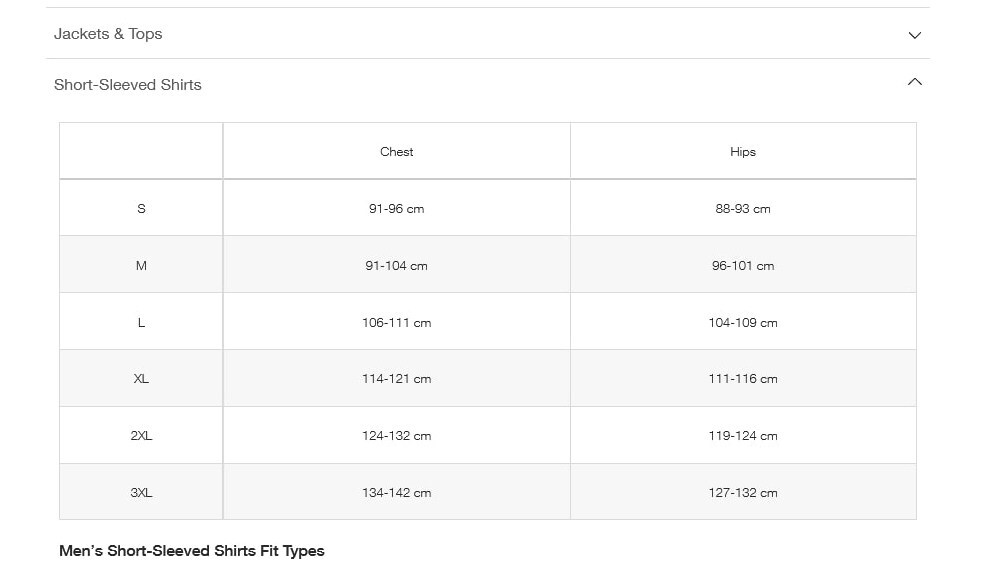
Task: Click the S size row label
Action: tap(141, 209)
